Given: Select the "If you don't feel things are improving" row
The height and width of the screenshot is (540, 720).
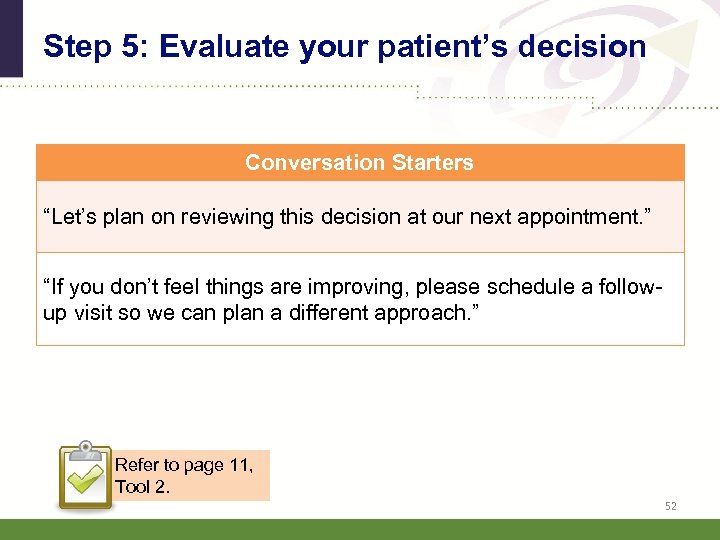Looking at the screenshot, I should (360, 299).
